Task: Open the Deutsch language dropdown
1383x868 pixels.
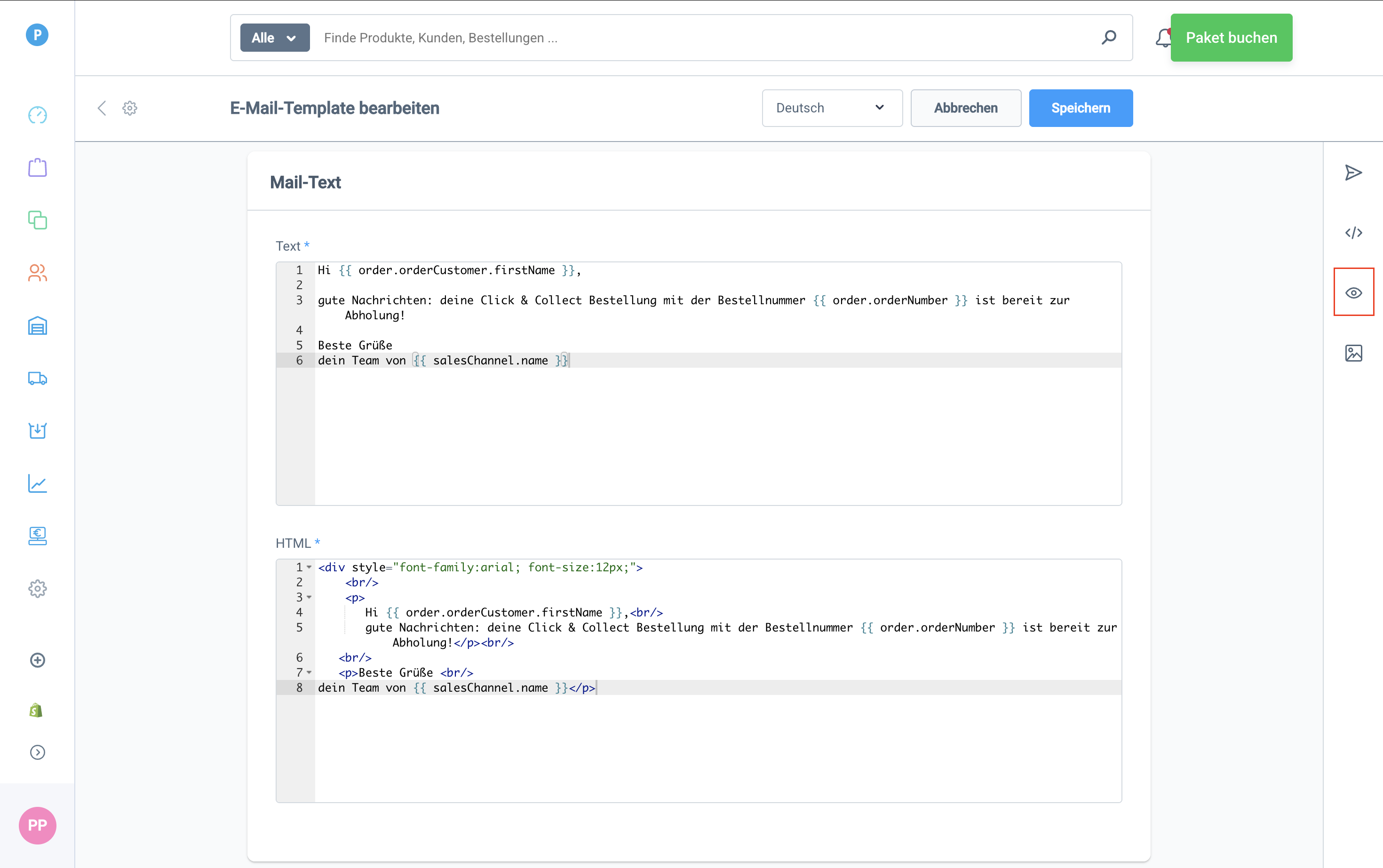Action: tap(831, 108)
